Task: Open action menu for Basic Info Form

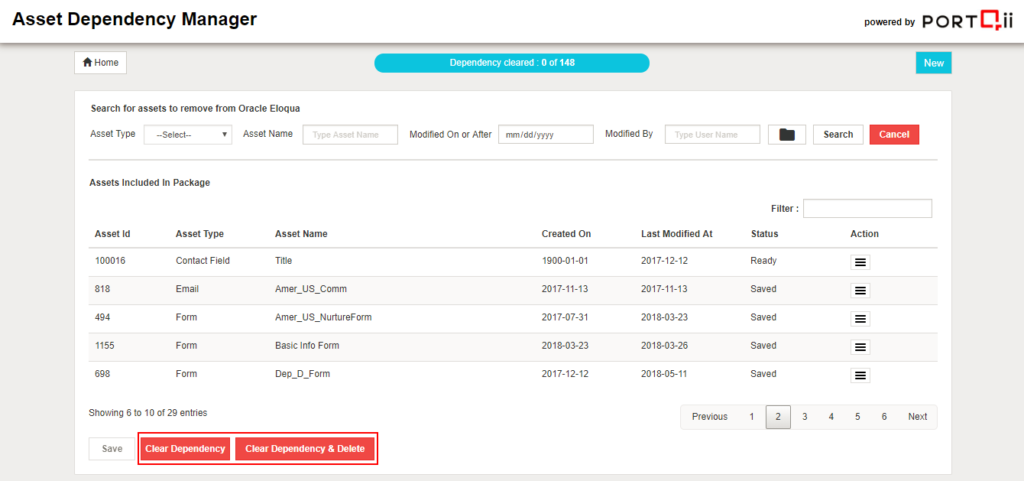Action: (860, 347)
